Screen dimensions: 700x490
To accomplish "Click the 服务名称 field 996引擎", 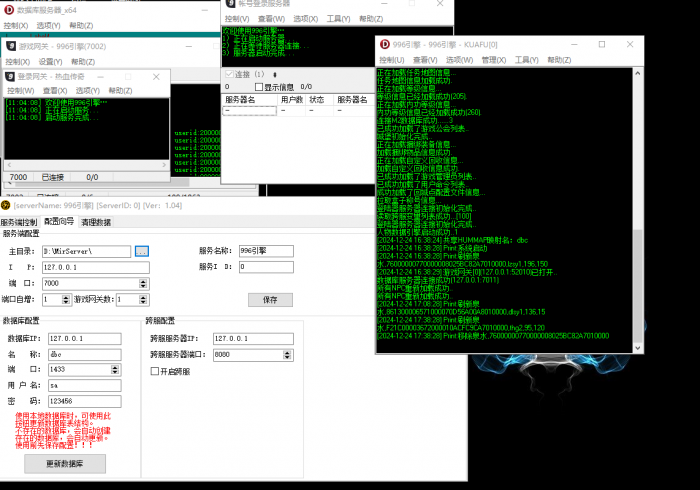I will (x=266, y=251).
